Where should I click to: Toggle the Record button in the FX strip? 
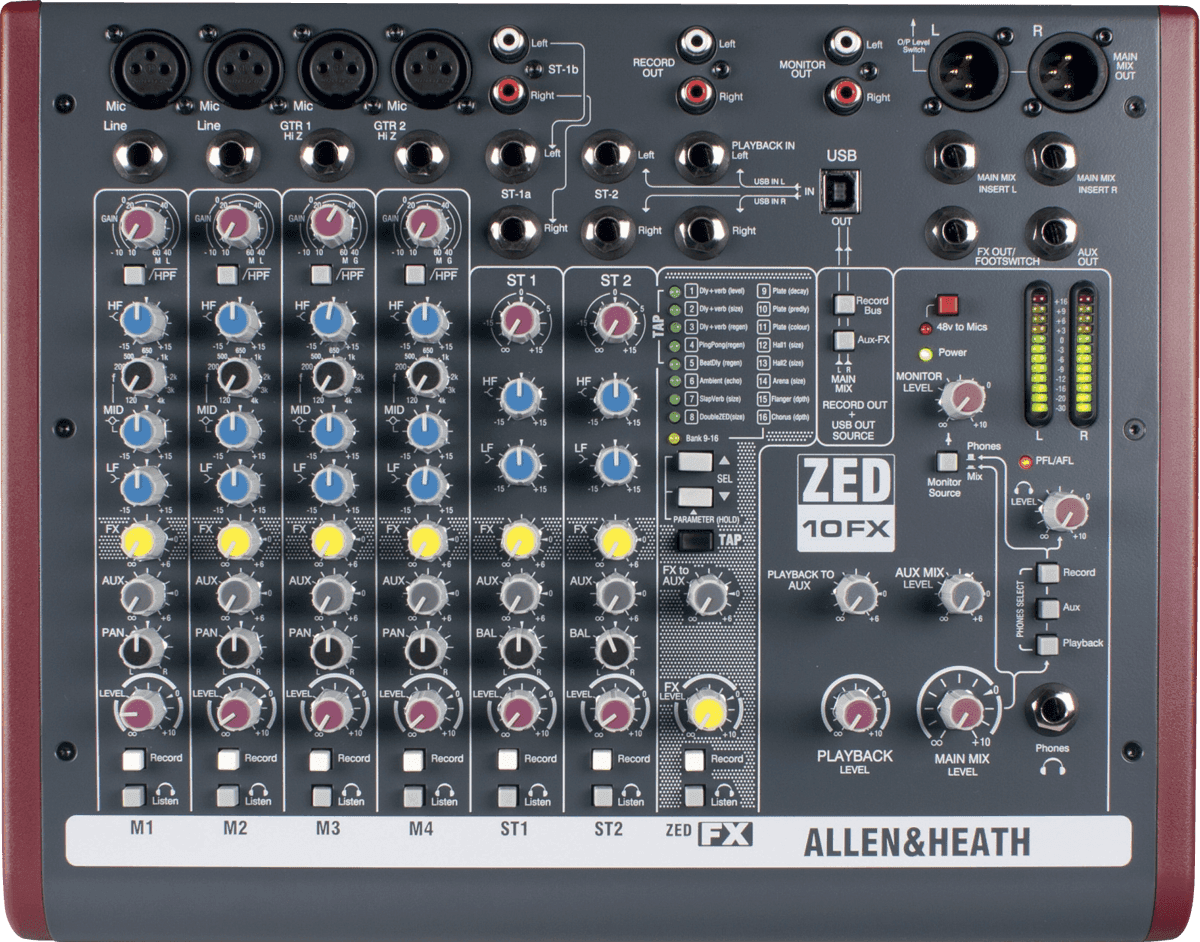tap(695, 760)
